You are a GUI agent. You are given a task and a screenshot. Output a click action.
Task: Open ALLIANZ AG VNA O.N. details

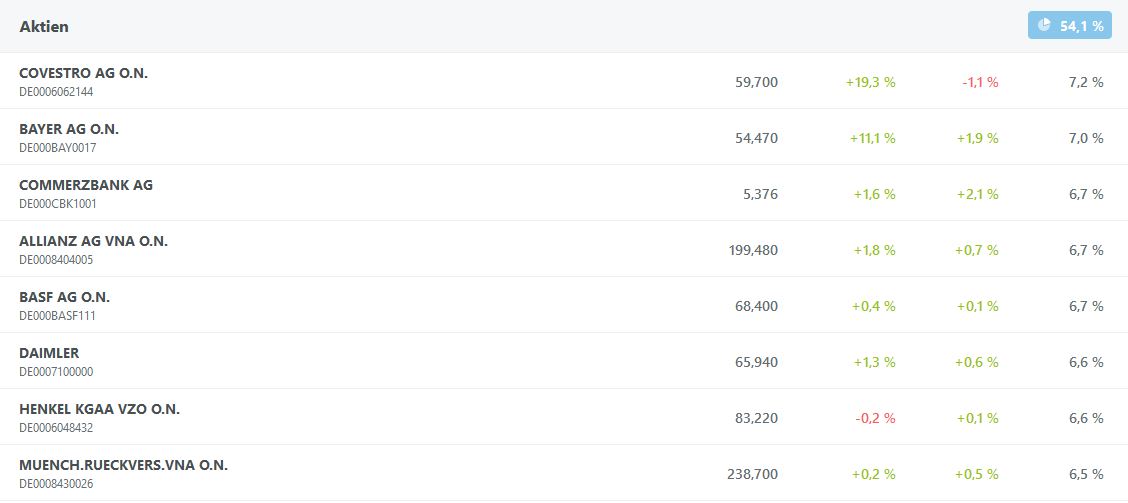click(93, 241)
